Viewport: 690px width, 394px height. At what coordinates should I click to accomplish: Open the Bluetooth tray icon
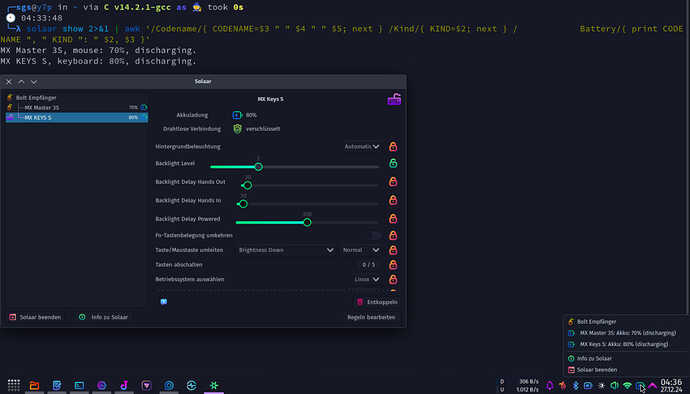pyautogui.click(x=575, y=386)
